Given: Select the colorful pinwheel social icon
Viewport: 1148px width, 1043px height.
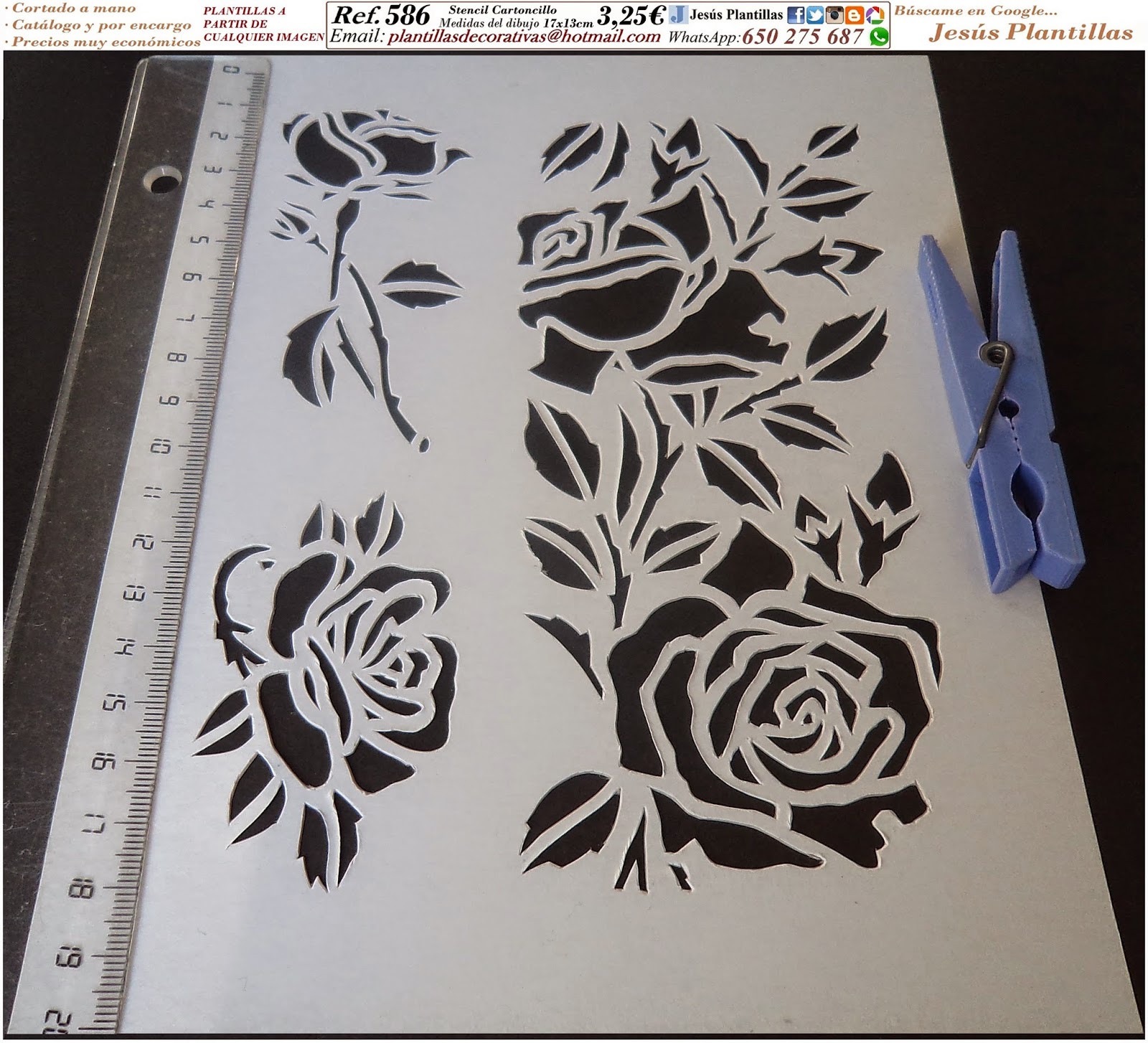Looking at the screenshot, I should coord(874,14).
